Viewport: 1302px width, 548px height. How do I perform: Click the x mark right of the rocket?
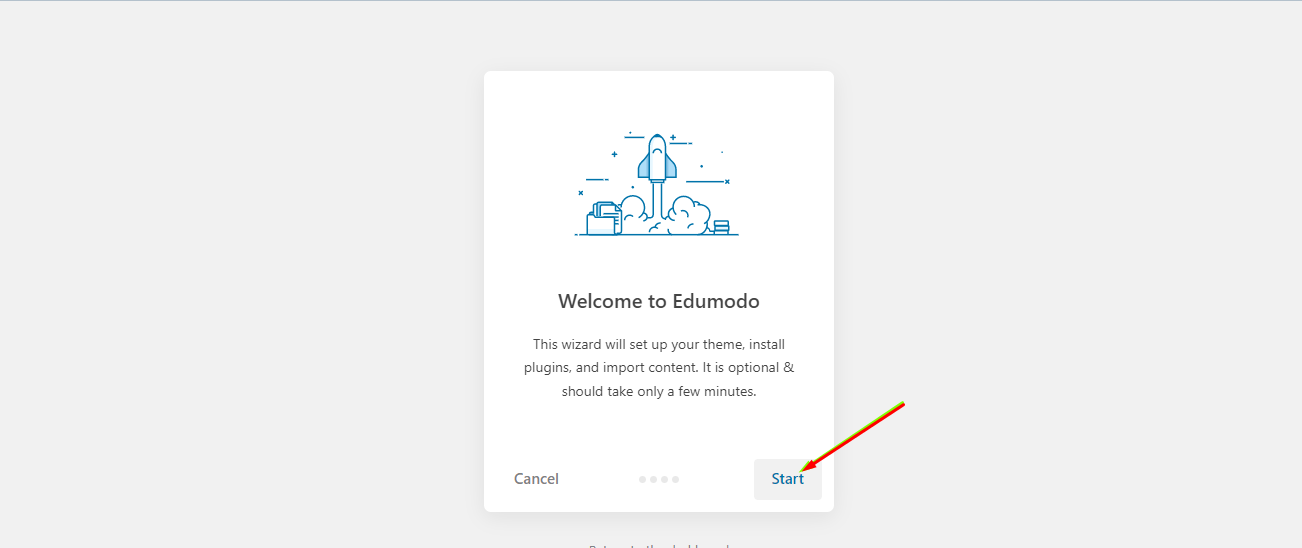[x=727, y=181]
